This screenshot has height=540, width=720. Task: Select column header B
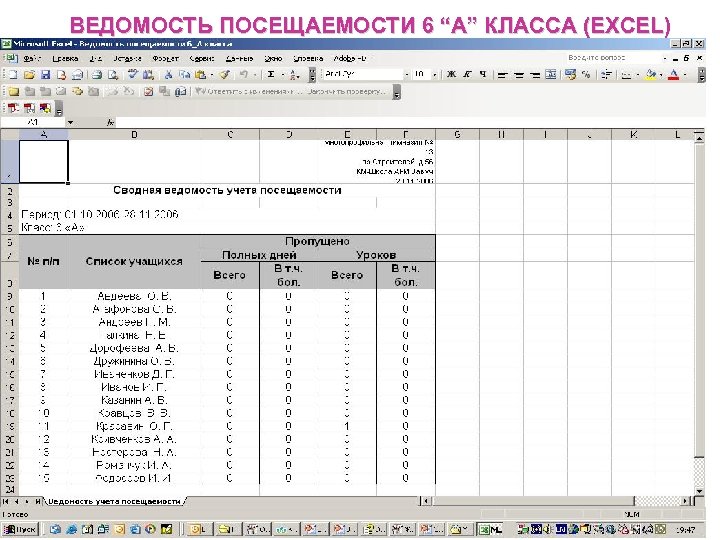click(134, 135)
